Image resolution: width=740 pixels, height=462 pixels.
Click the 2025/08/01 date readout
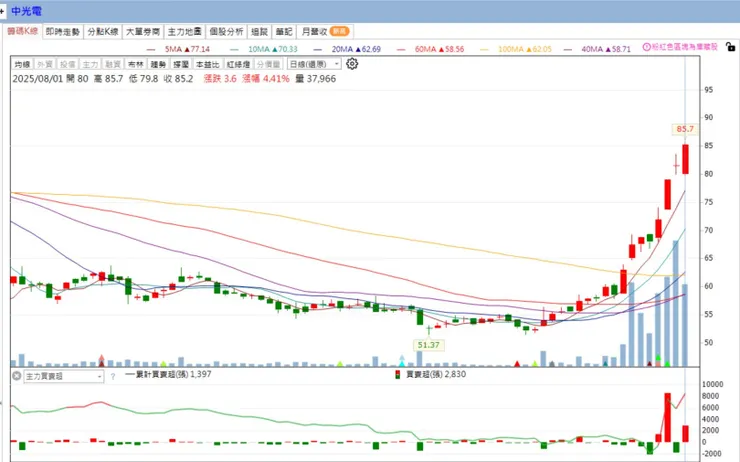[x=37, y=79]
